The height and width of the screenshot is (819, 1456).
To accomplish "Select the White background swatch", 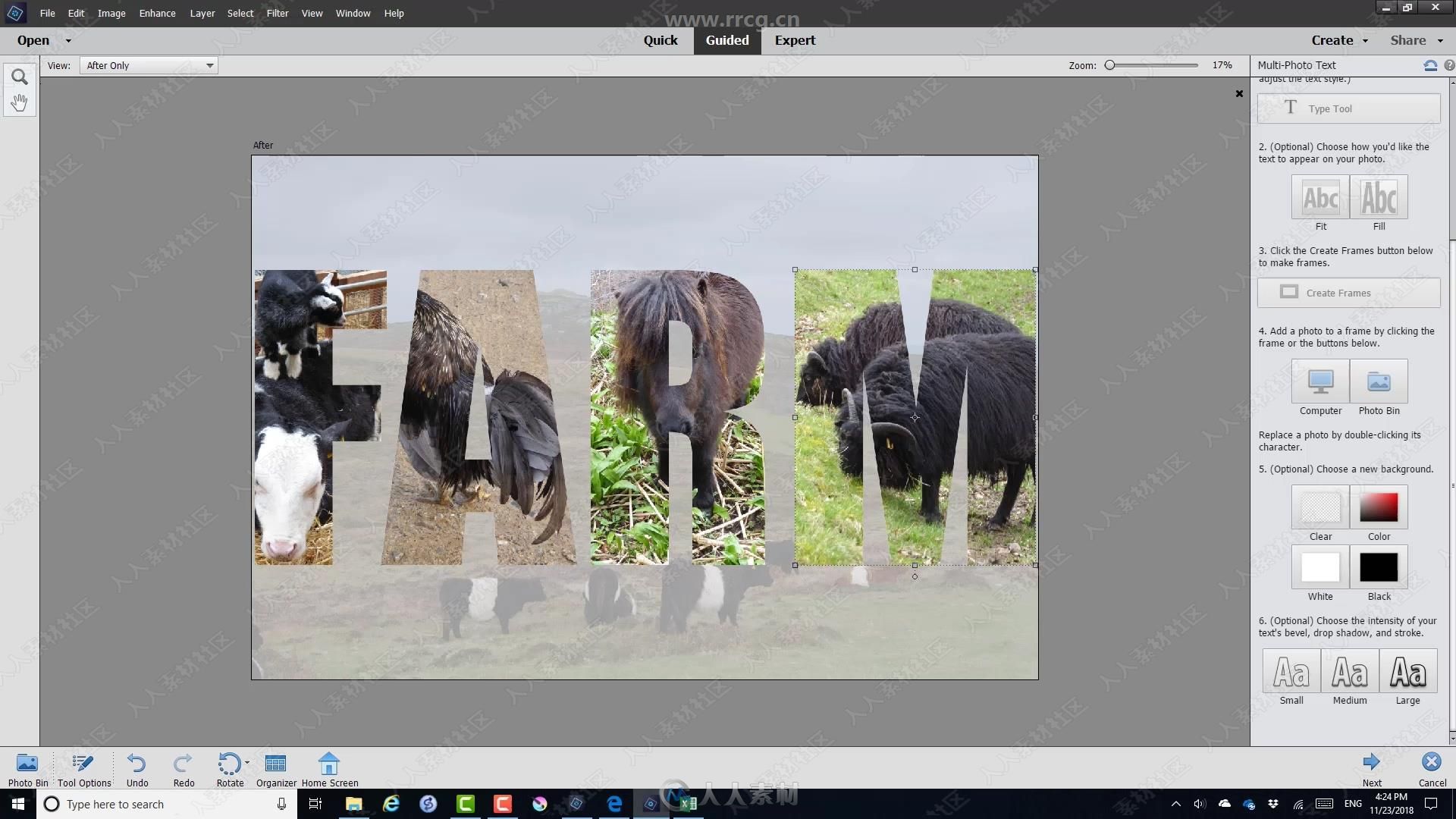I will point(1320,567).
